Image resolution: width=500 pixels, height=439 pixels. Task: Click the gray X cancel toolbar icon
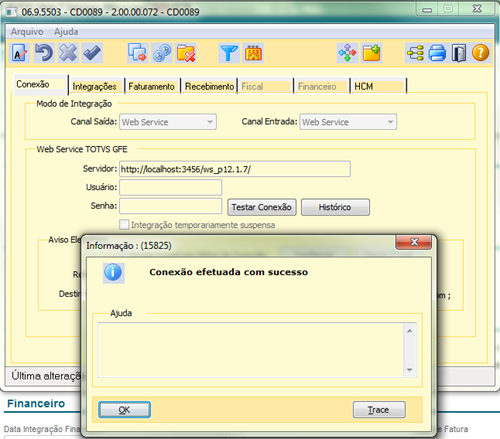point(68,53)
